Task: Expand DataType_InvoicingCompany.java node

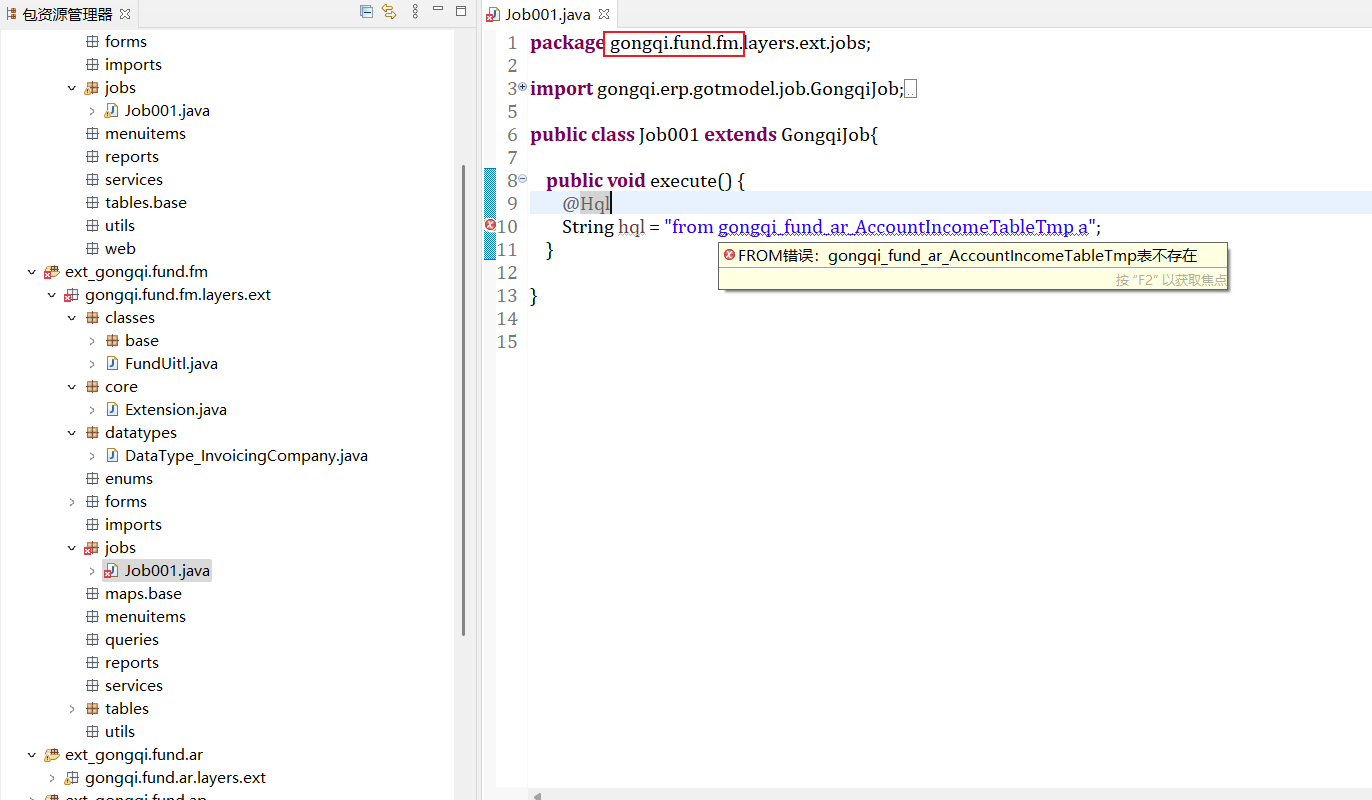Action: tap(92, 456)
